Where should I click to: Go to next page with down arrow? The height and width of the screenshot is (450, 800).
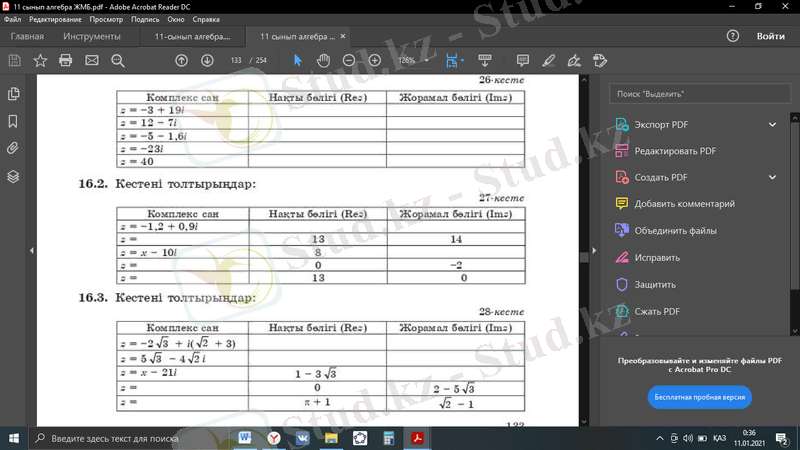[207, 60]
